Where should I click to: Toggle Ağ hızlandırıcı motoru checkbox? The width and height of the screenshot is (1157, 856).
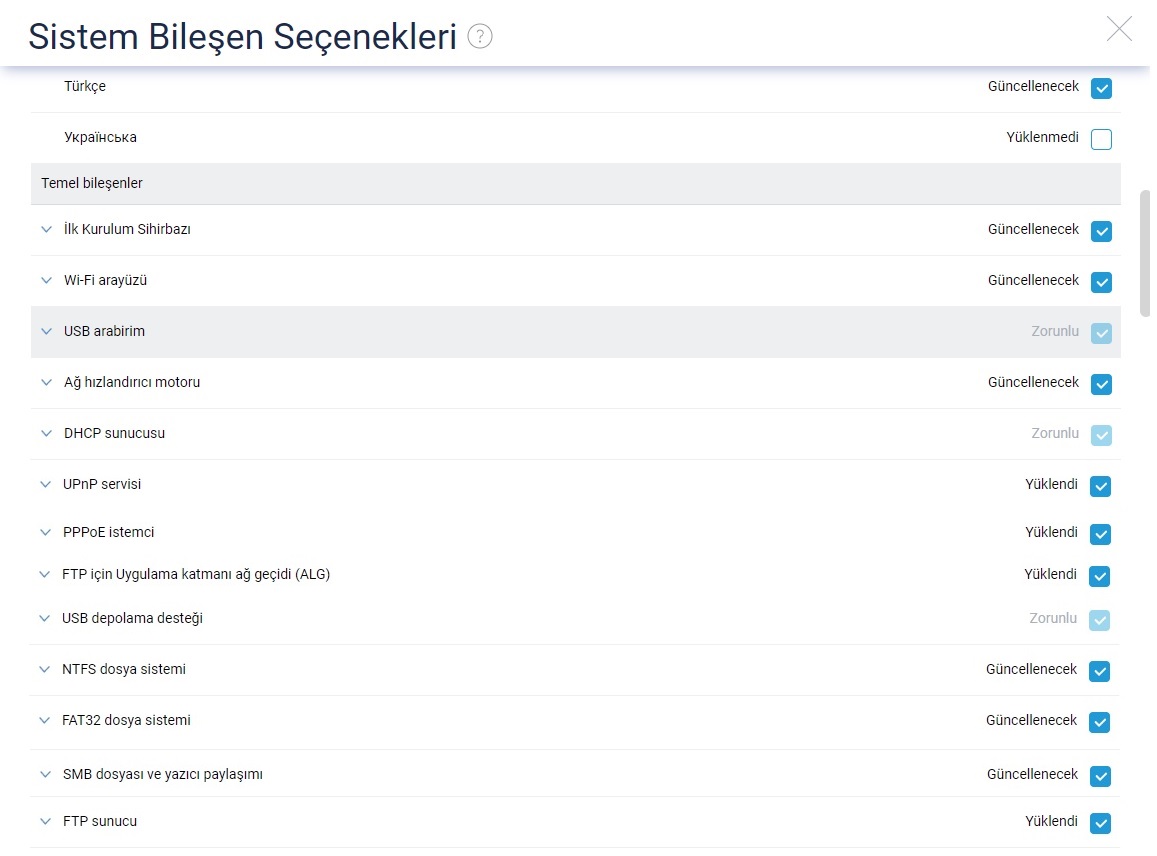[1101, 384]
